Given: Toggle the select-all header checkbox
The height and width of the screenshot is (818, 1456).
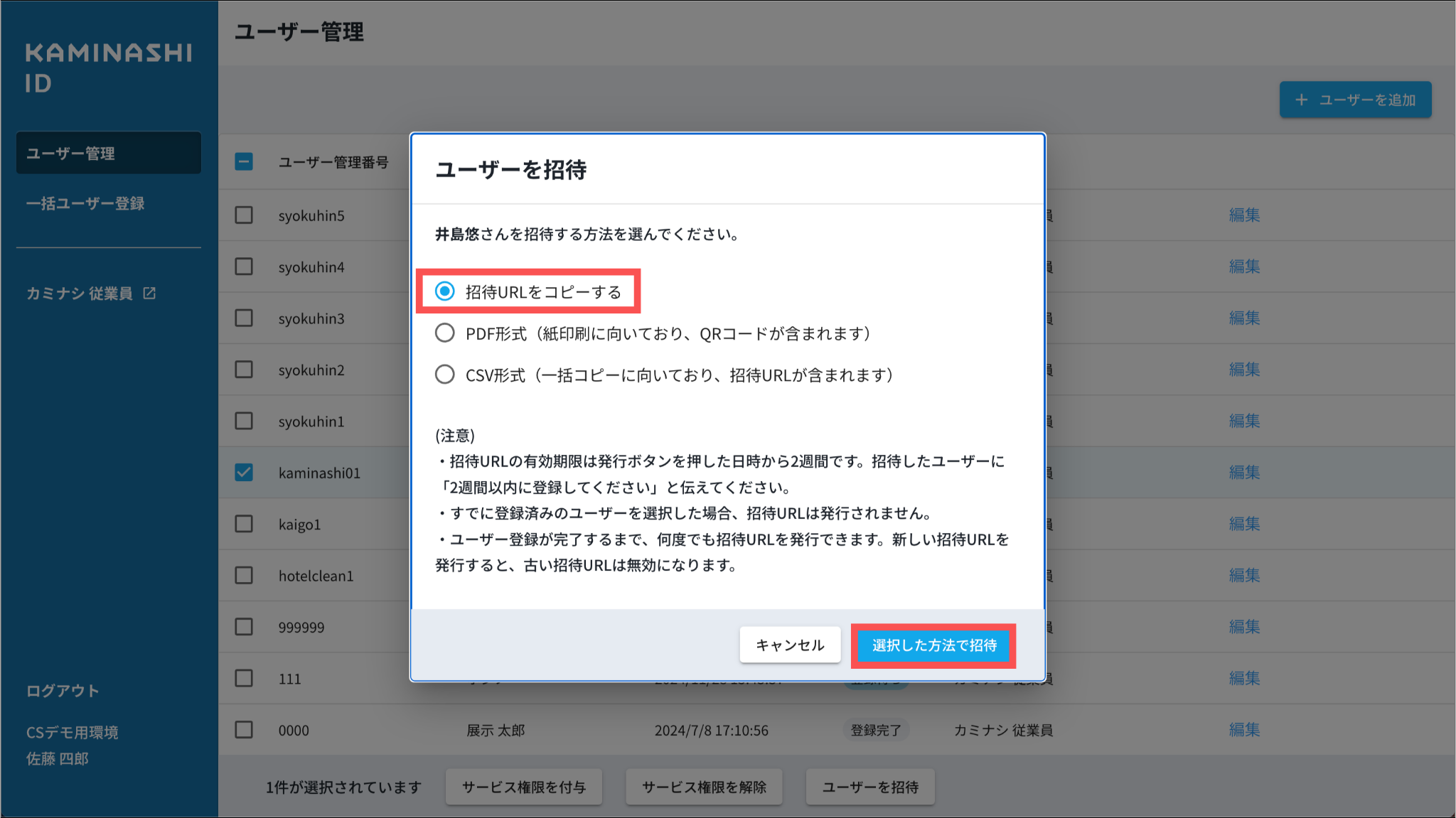Looking at the screenshot, I should coord(244,162).
